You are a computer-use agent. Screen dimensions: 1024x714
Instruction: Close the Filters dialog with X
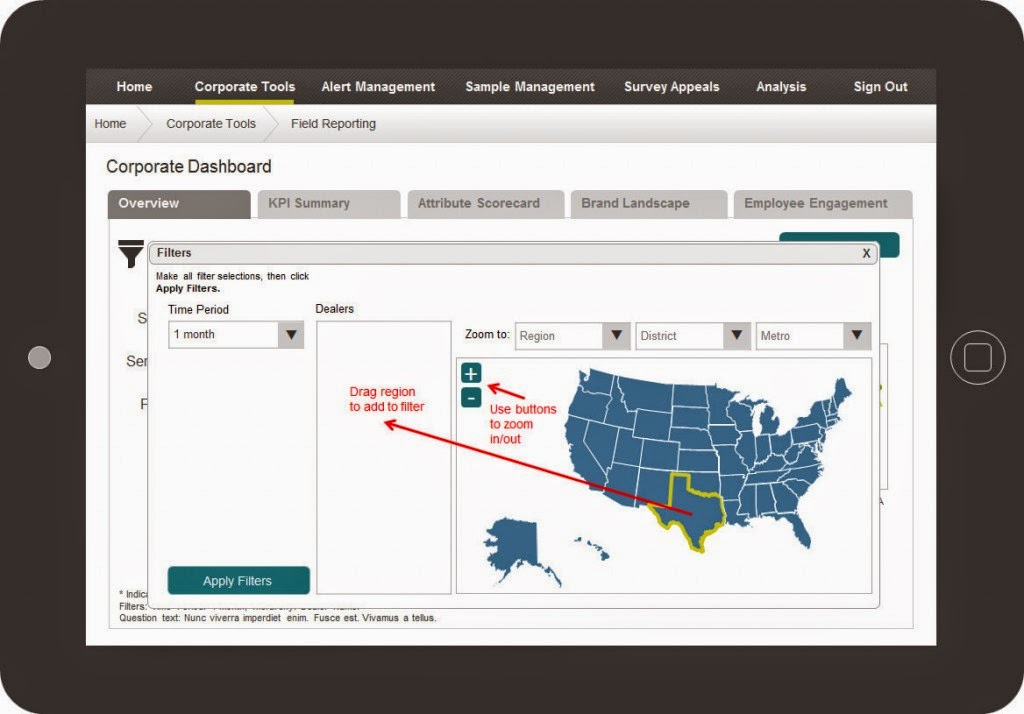tap(866, 254)
